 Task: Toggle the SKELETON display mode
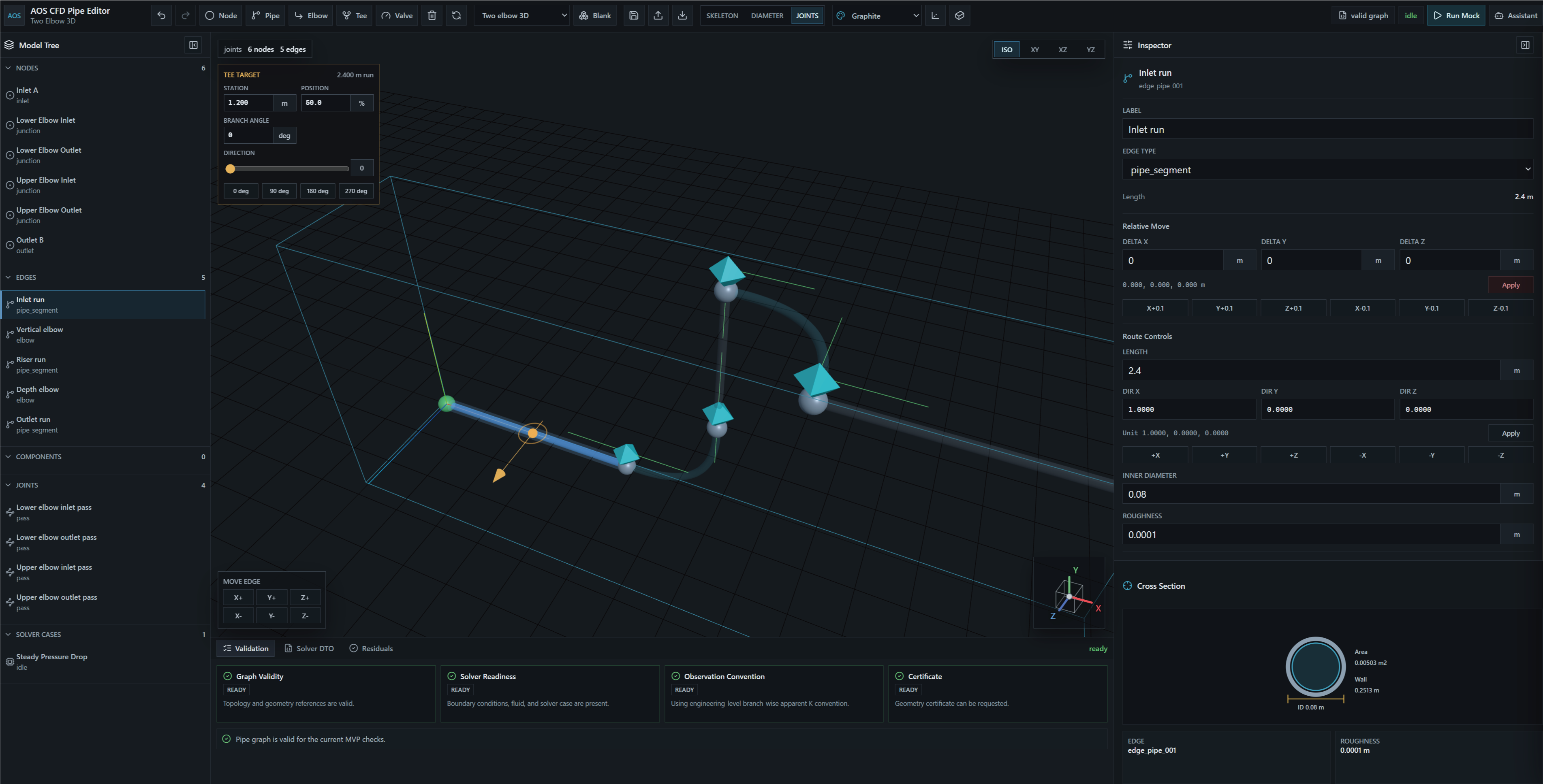pyautogui.click(x=722, y=15)
